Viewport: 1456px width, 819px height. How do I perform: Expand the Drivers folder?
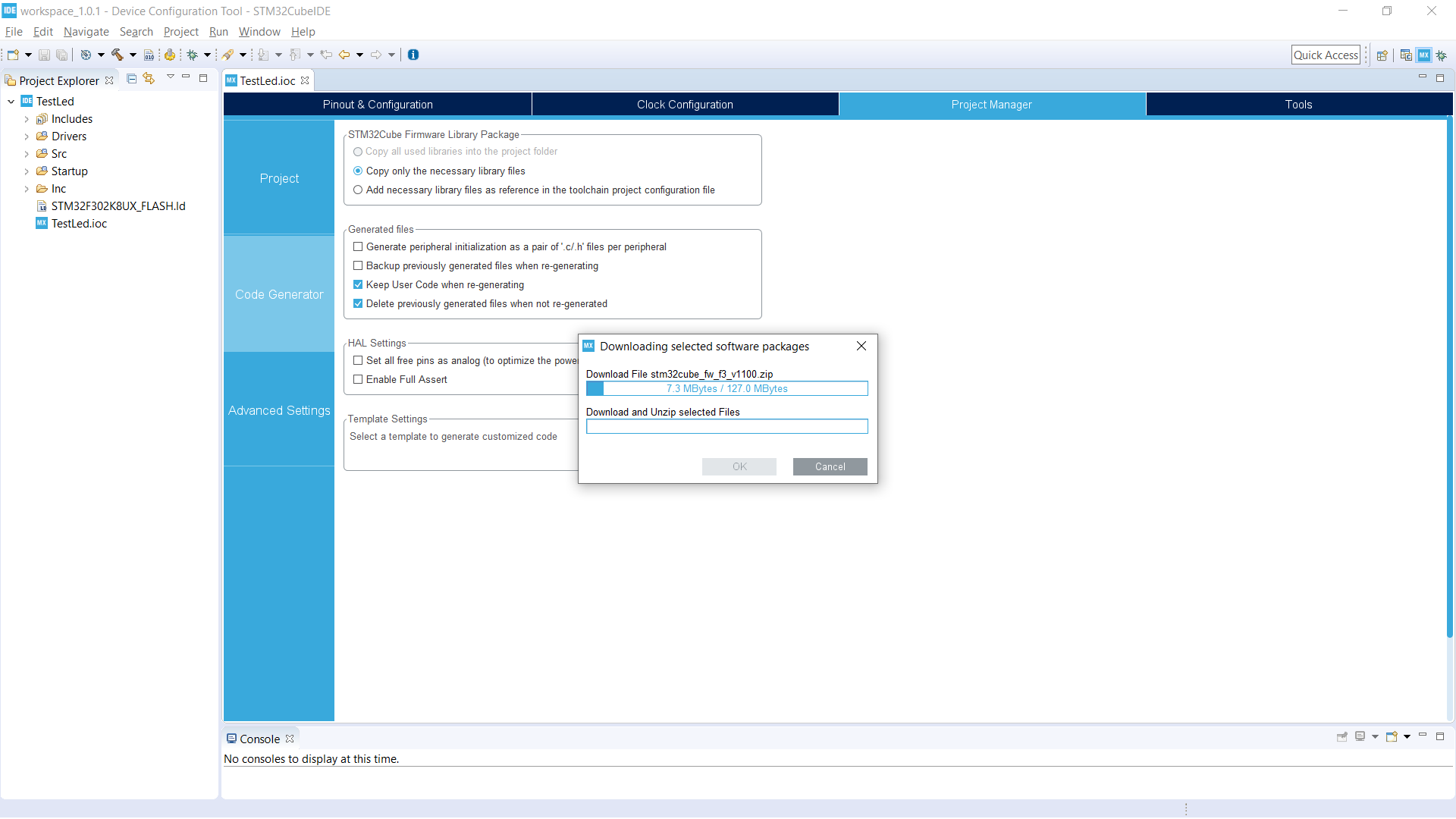pyautogui.click(x=27, y=136)
